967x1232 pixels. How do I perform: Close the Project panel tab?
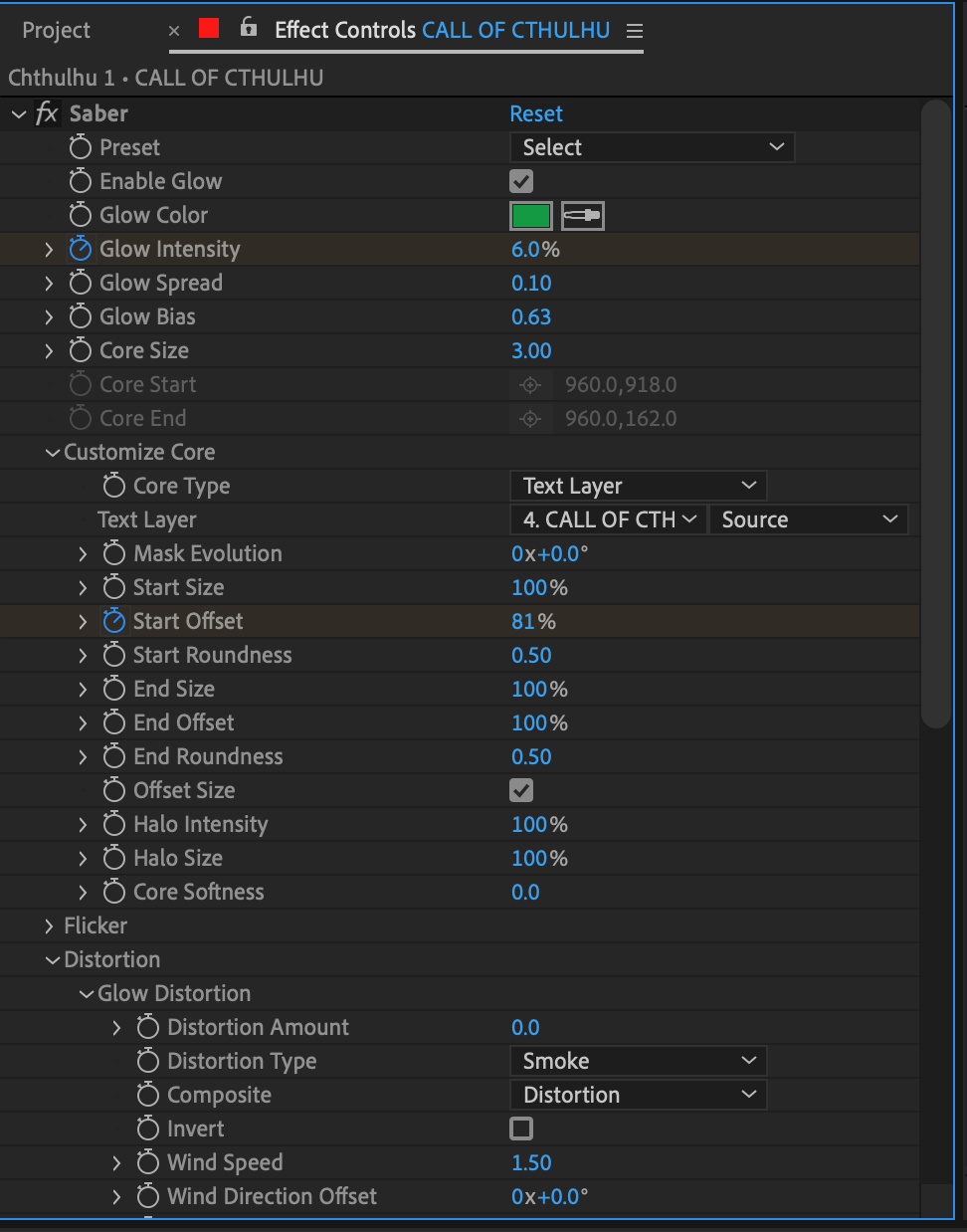[x=174, y=31]
